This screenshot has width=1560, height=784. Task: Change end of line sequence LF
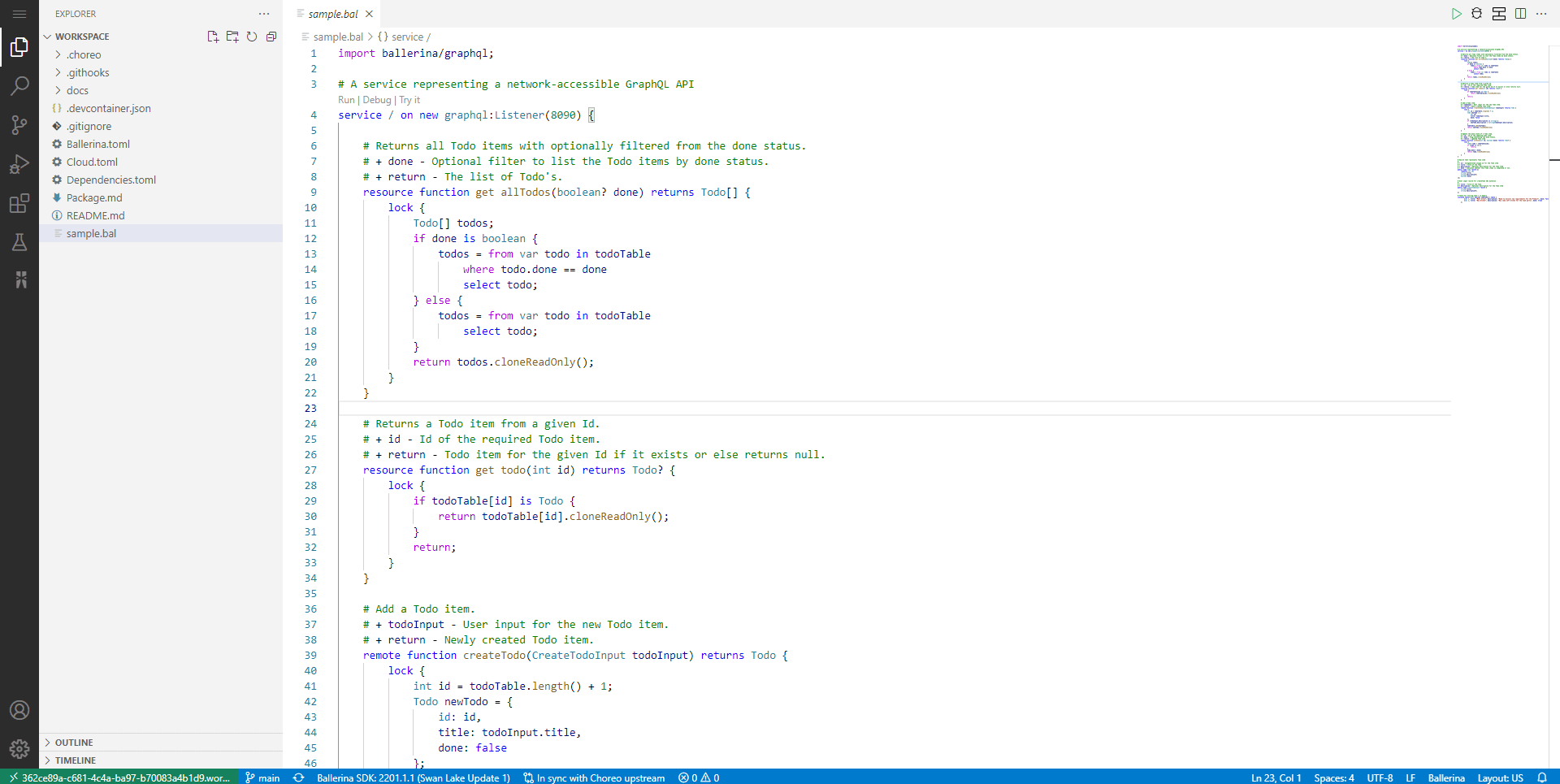[x=1410, y=778]
